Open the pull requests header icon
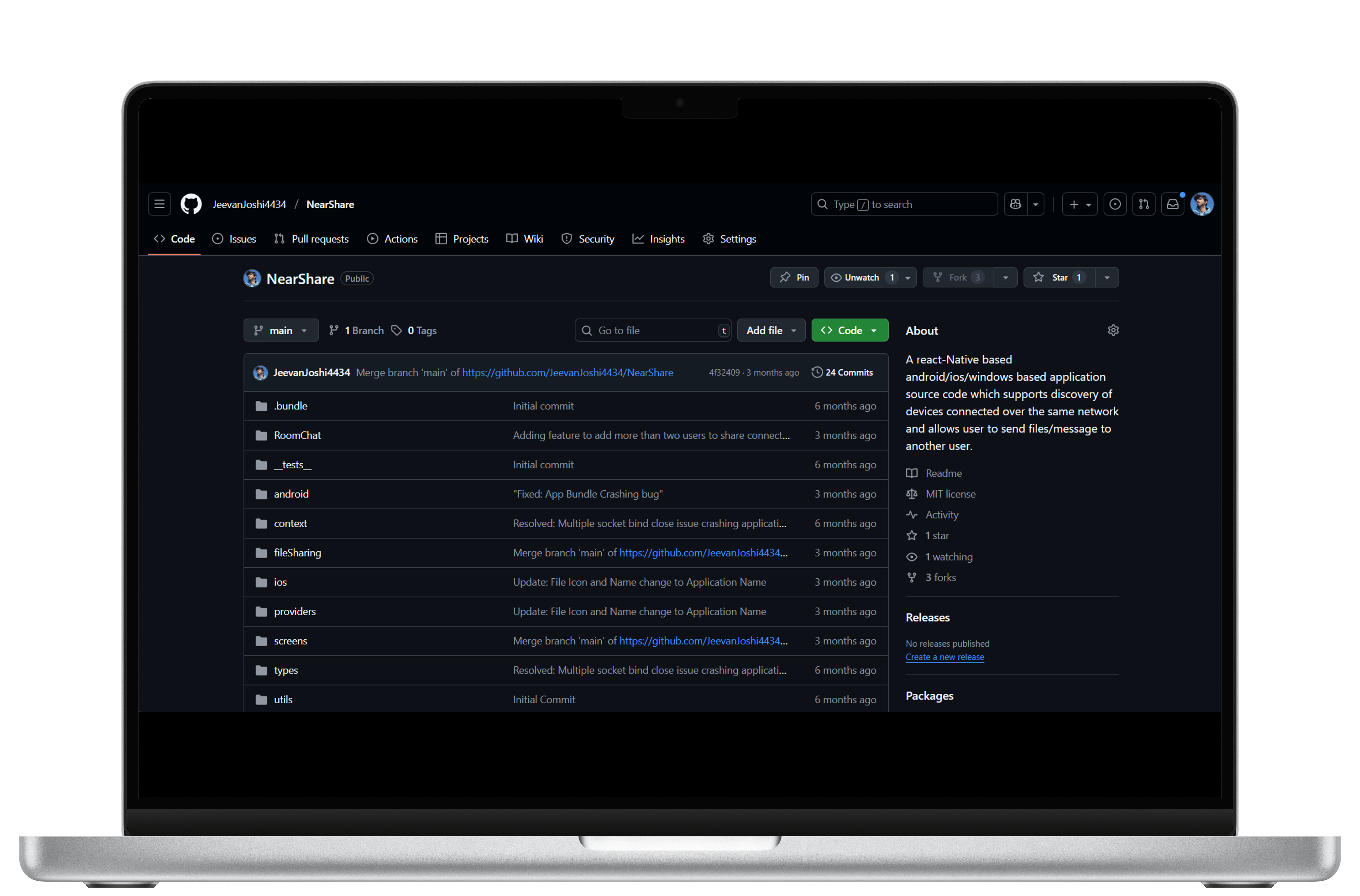1360x896 pixels. click(1143, 204)
